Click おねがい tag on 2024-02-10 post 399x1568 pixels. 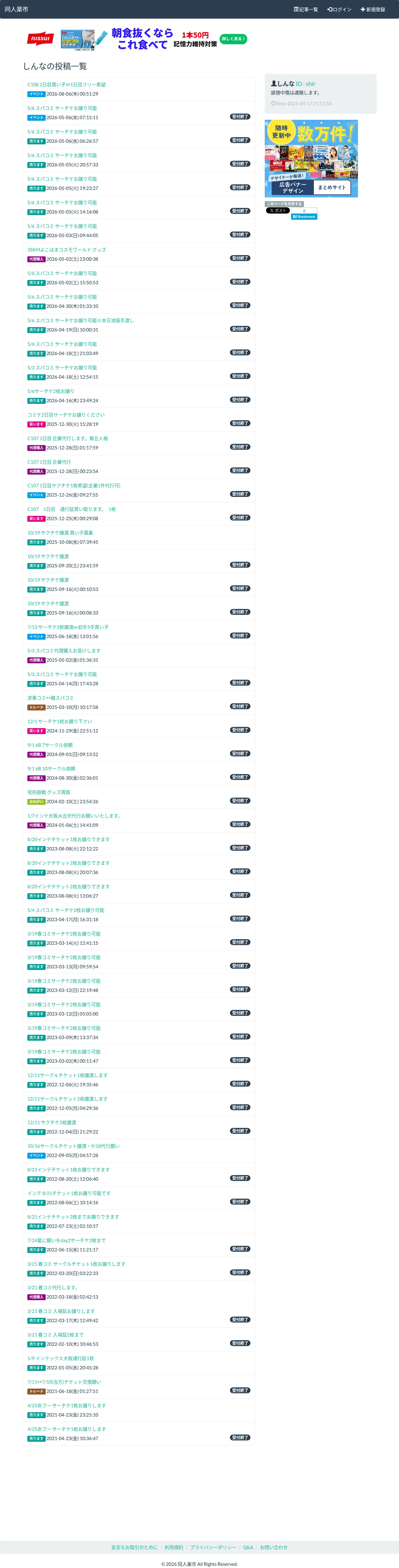(36, 802)
